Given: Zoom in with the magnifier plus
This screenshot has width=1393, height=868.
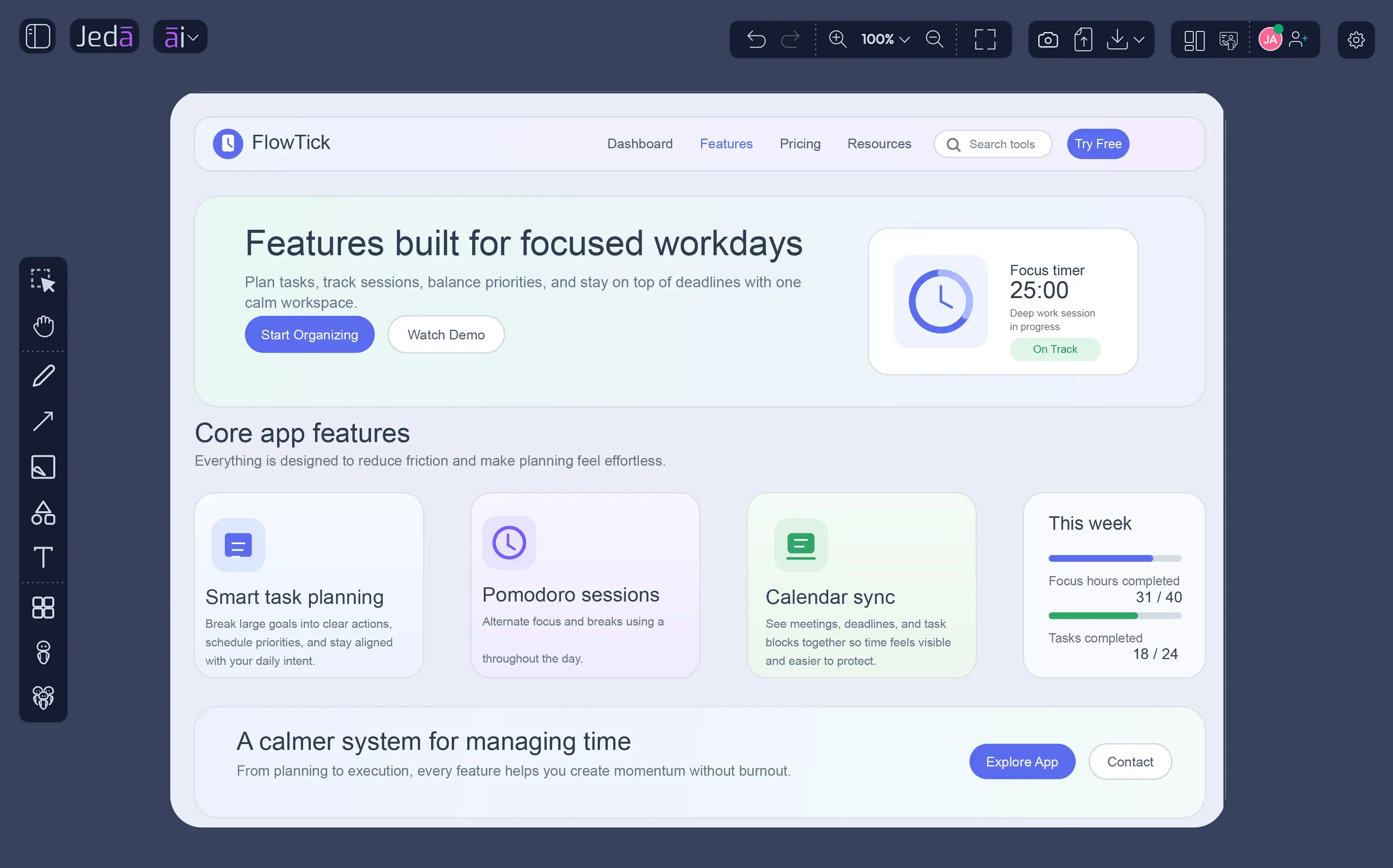Looking at the screenshot, I should pos(837,39).
